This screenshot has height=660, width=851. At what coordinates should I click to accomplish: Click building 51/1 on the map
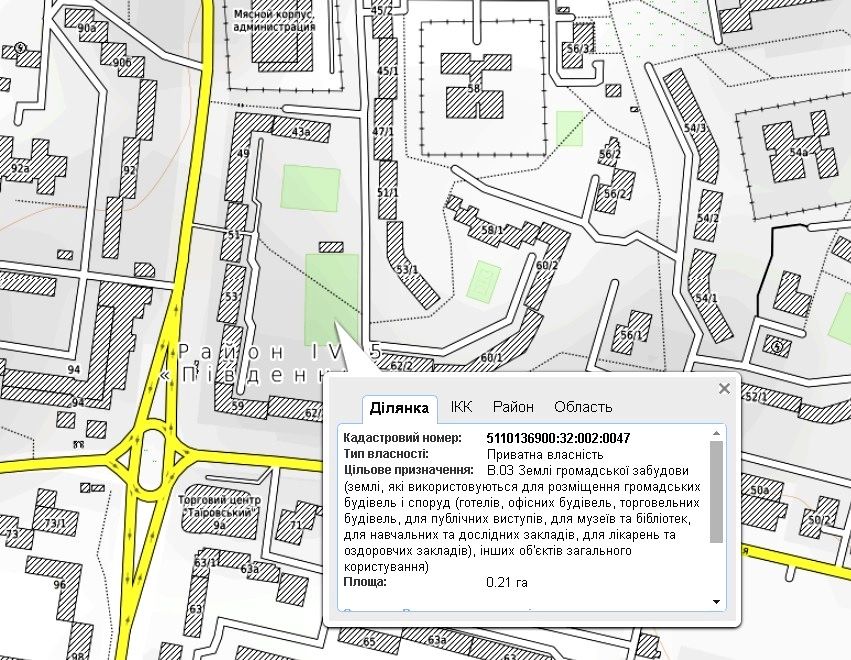[388, 190]
